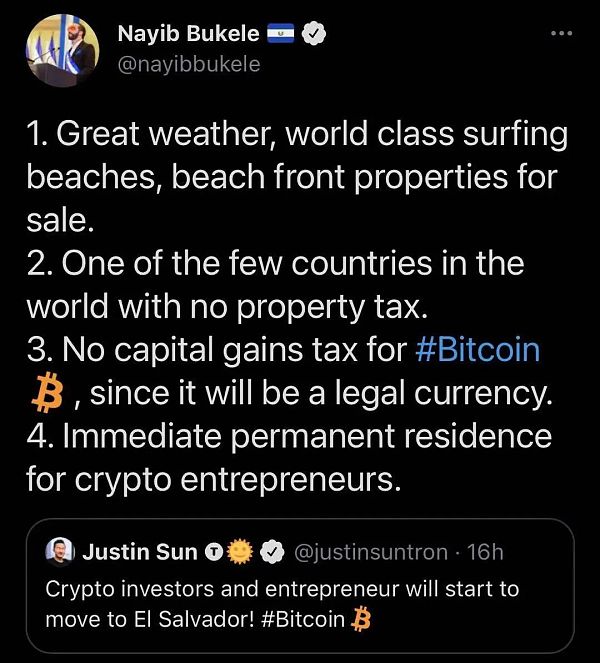Click the TRON 'T' badge icon
This screenshot has height=663, width=600.
(213, 551)
